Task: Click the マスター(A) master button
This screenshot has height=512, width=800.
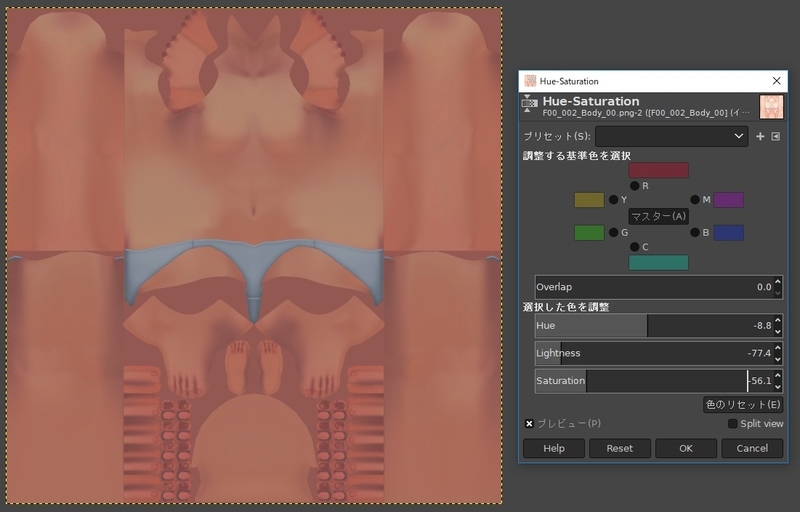Action: [658, 216]
